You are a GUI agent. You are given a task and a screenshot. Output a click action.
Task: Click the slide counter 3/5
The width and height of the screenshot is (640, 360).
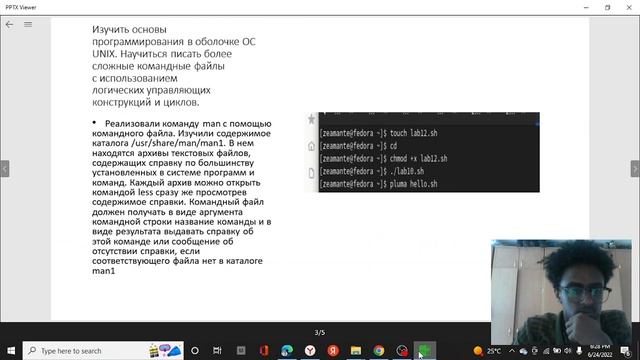point(320,333)
